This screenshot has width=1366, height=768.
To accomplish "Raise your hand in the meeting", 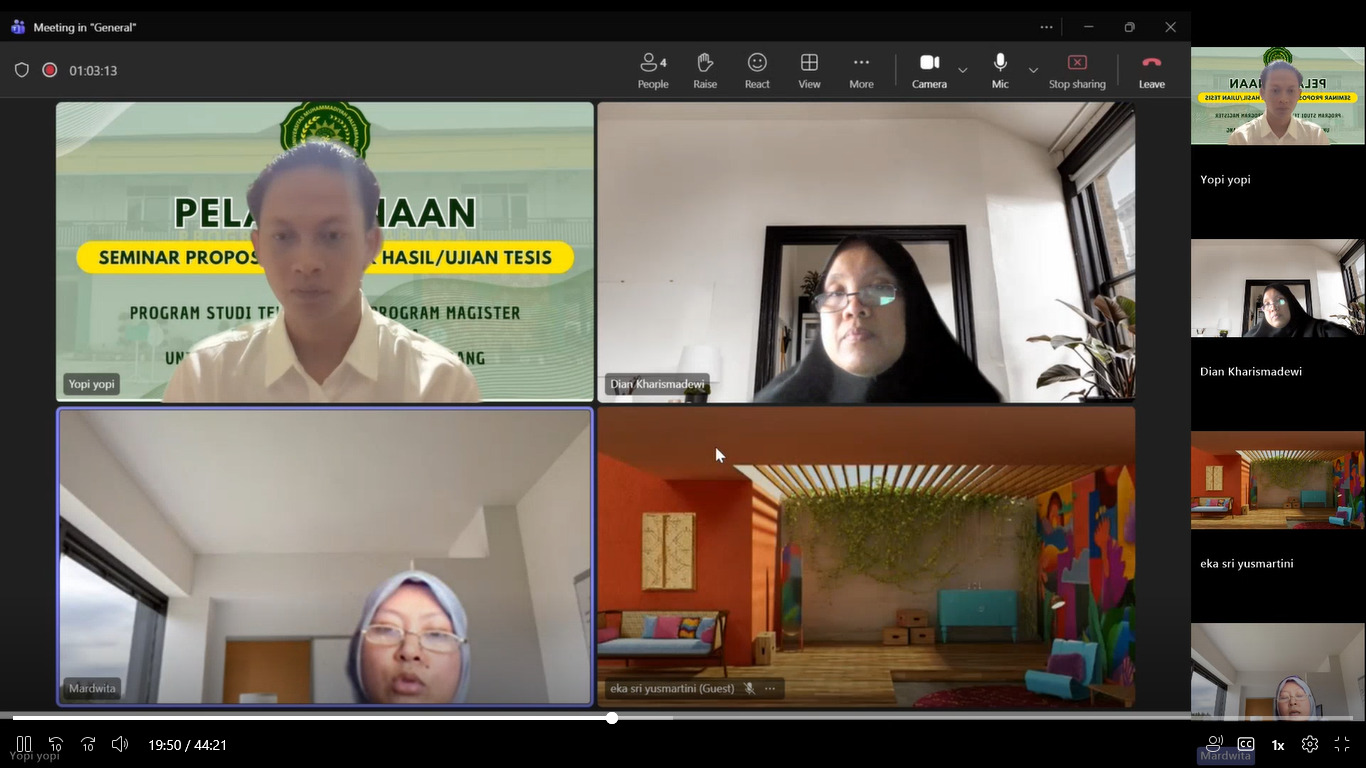I will tap(705, 70).
